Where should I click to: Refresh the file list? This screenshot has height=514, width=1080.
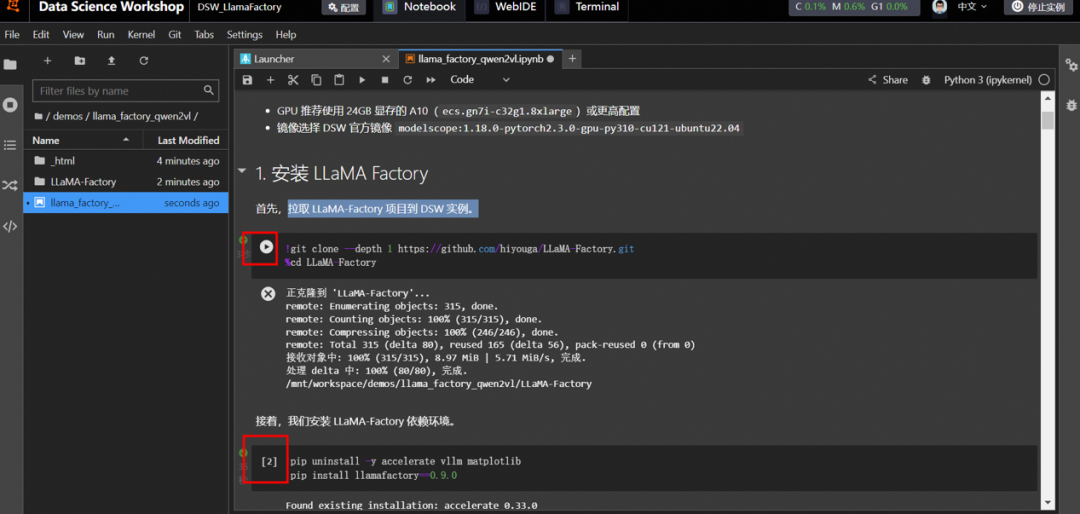[144, 61]
